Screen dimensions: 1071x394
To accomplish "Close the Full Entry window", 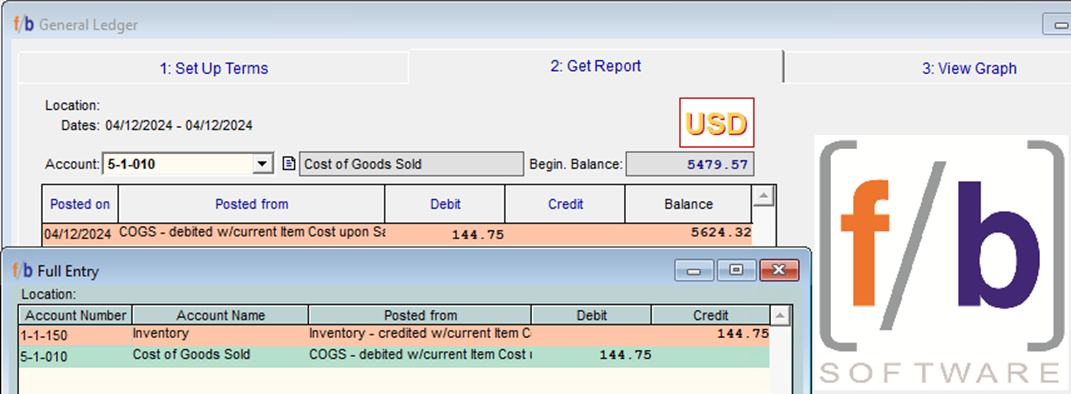I will click(778, 270).
